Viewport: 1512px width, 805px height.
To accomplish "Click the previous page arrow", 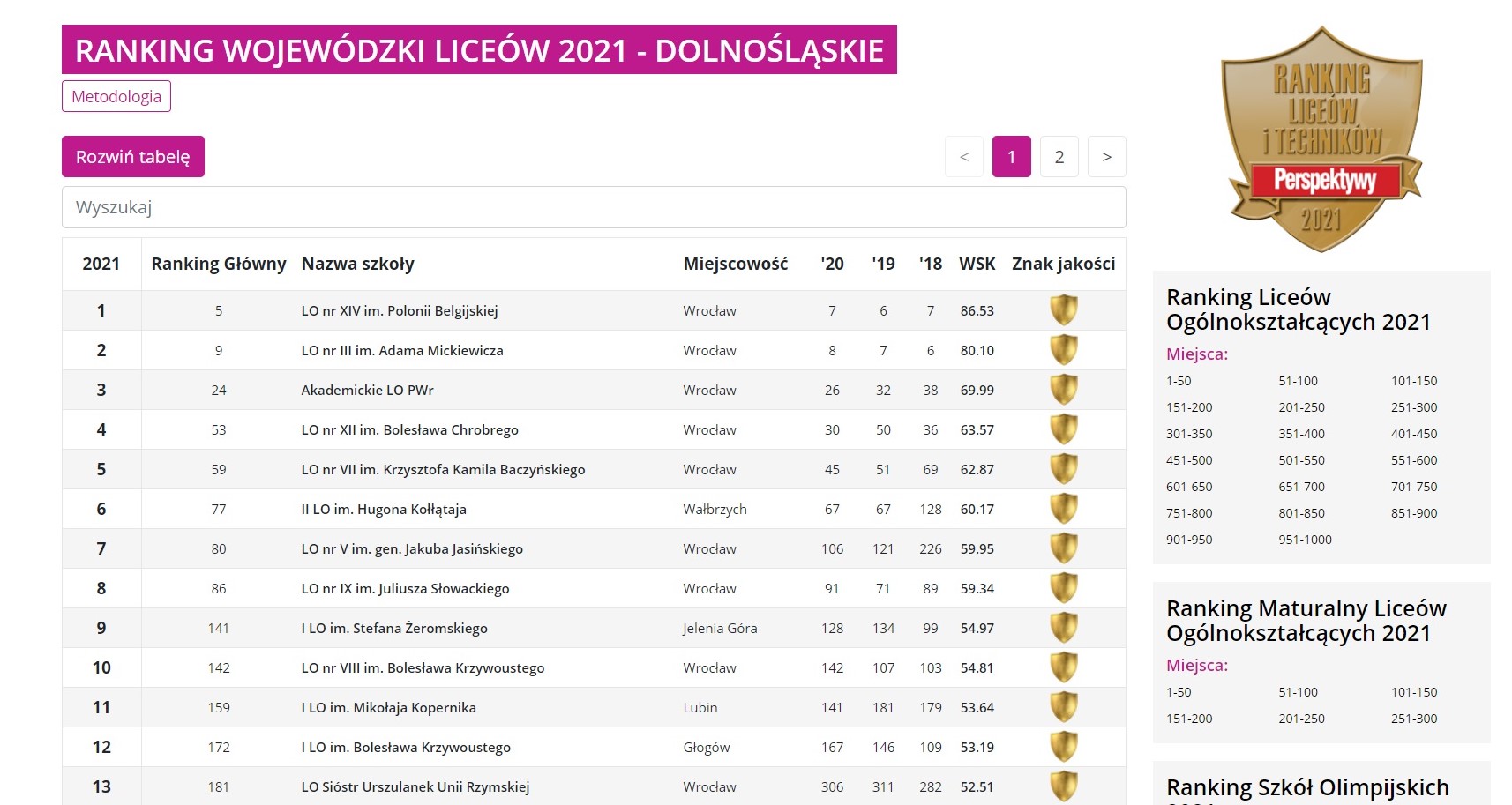I will pos(964,156).
